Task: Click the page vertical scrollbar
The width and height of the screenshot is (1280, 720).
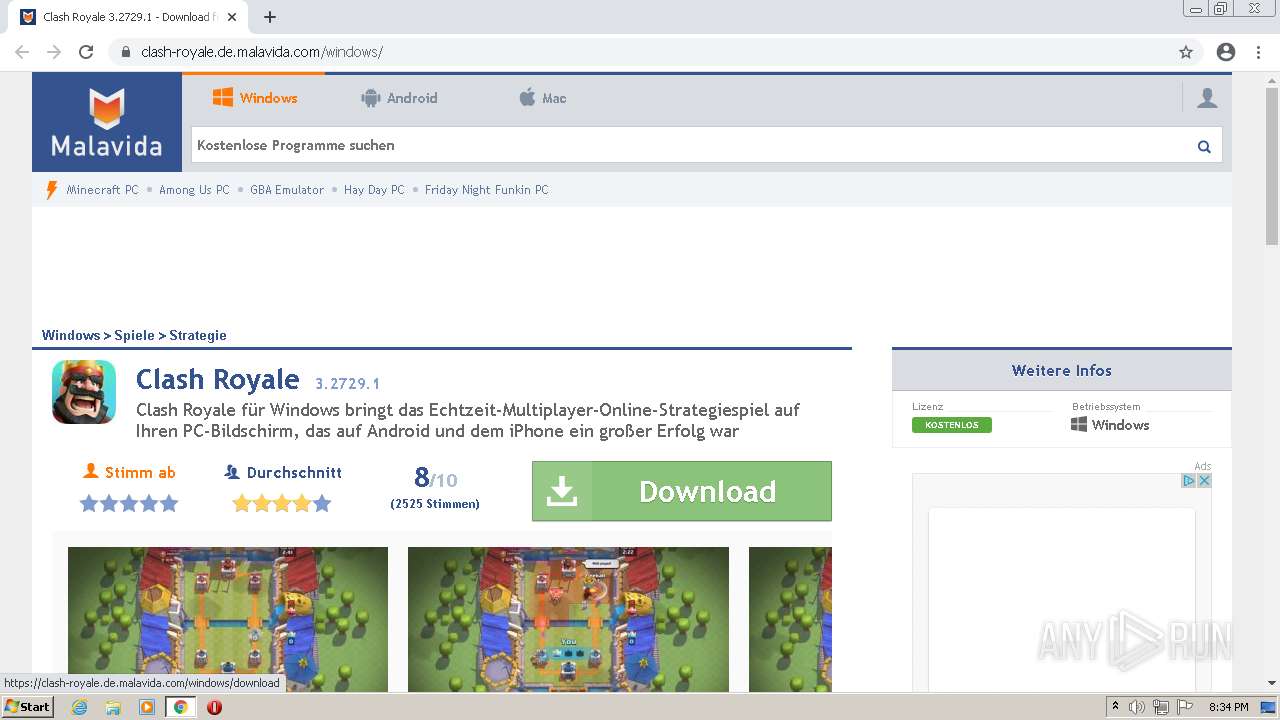Action: (x=1272, y=165)
